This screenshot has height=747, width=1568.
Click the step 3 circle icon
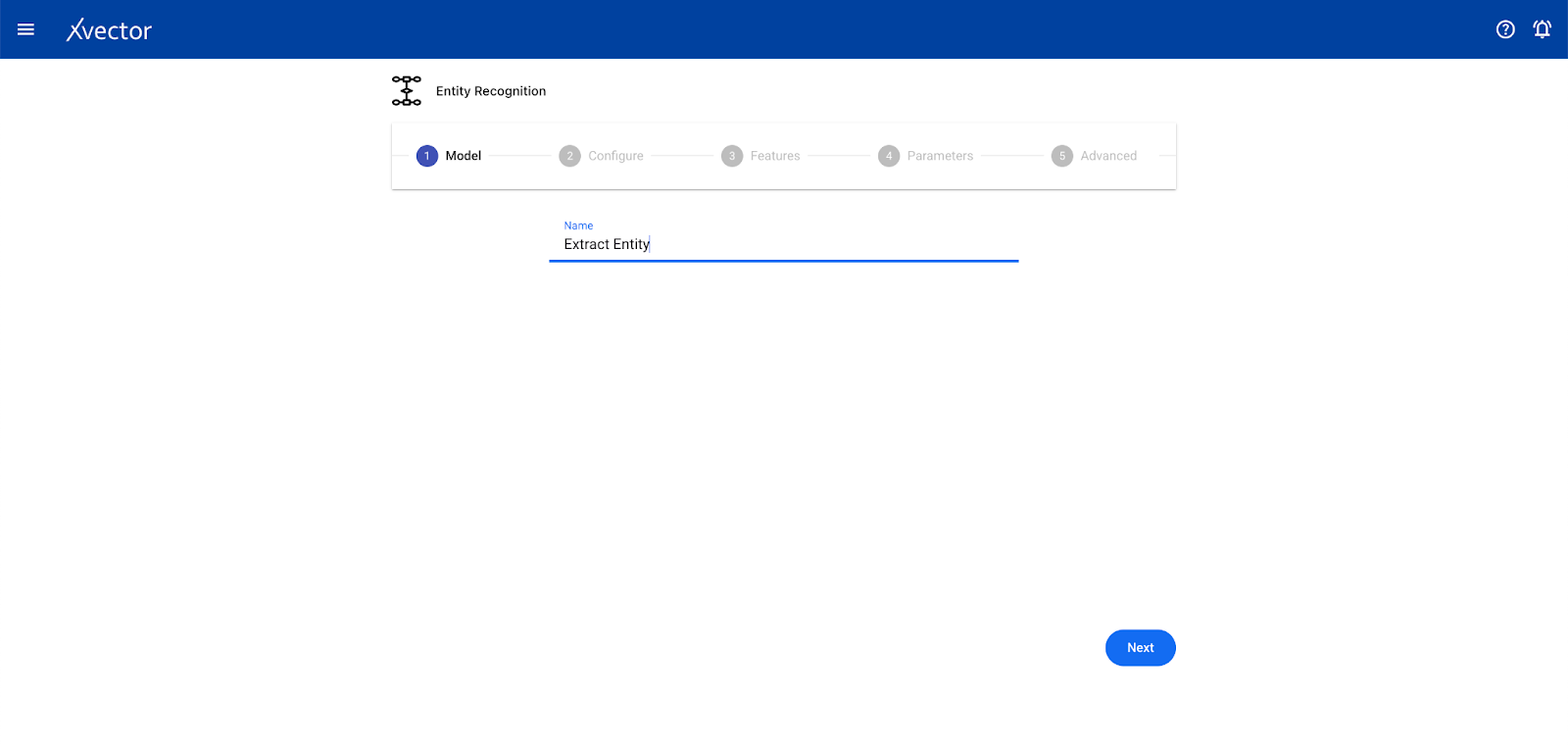point(732,156)
